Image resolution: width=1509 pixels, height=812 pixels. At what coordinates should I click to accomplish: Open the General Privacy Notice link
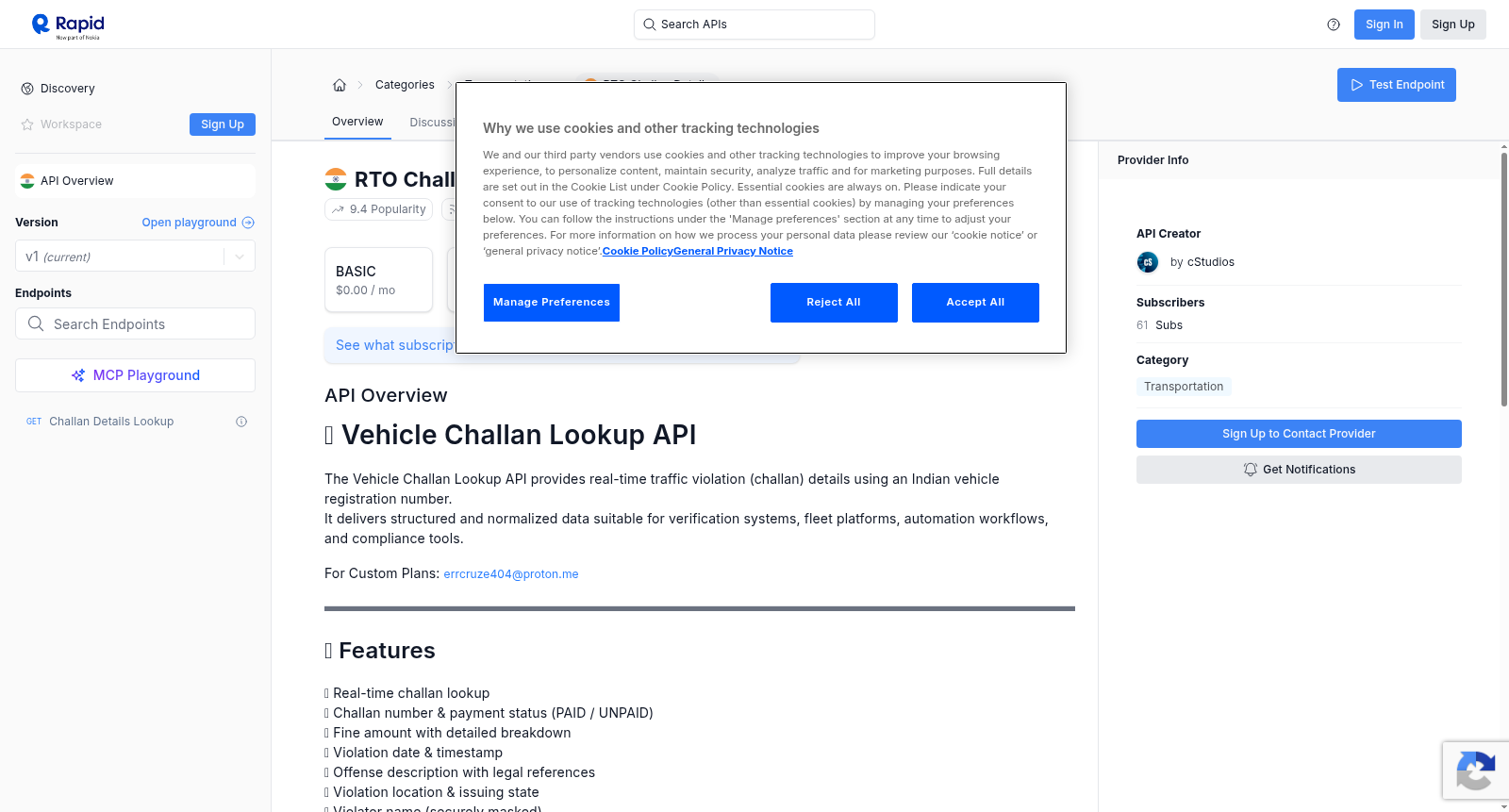[x=733, y=251]
